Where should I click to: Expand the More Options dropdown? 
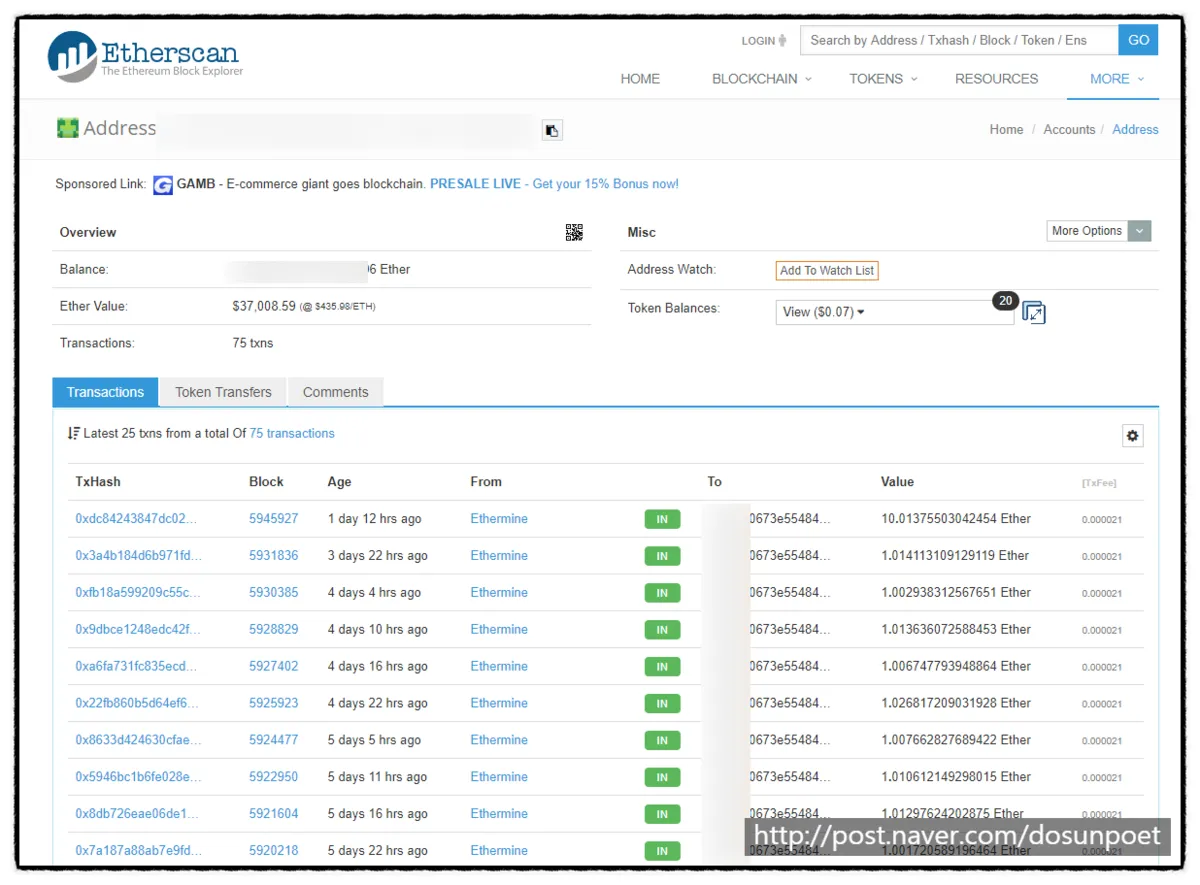1099,231
